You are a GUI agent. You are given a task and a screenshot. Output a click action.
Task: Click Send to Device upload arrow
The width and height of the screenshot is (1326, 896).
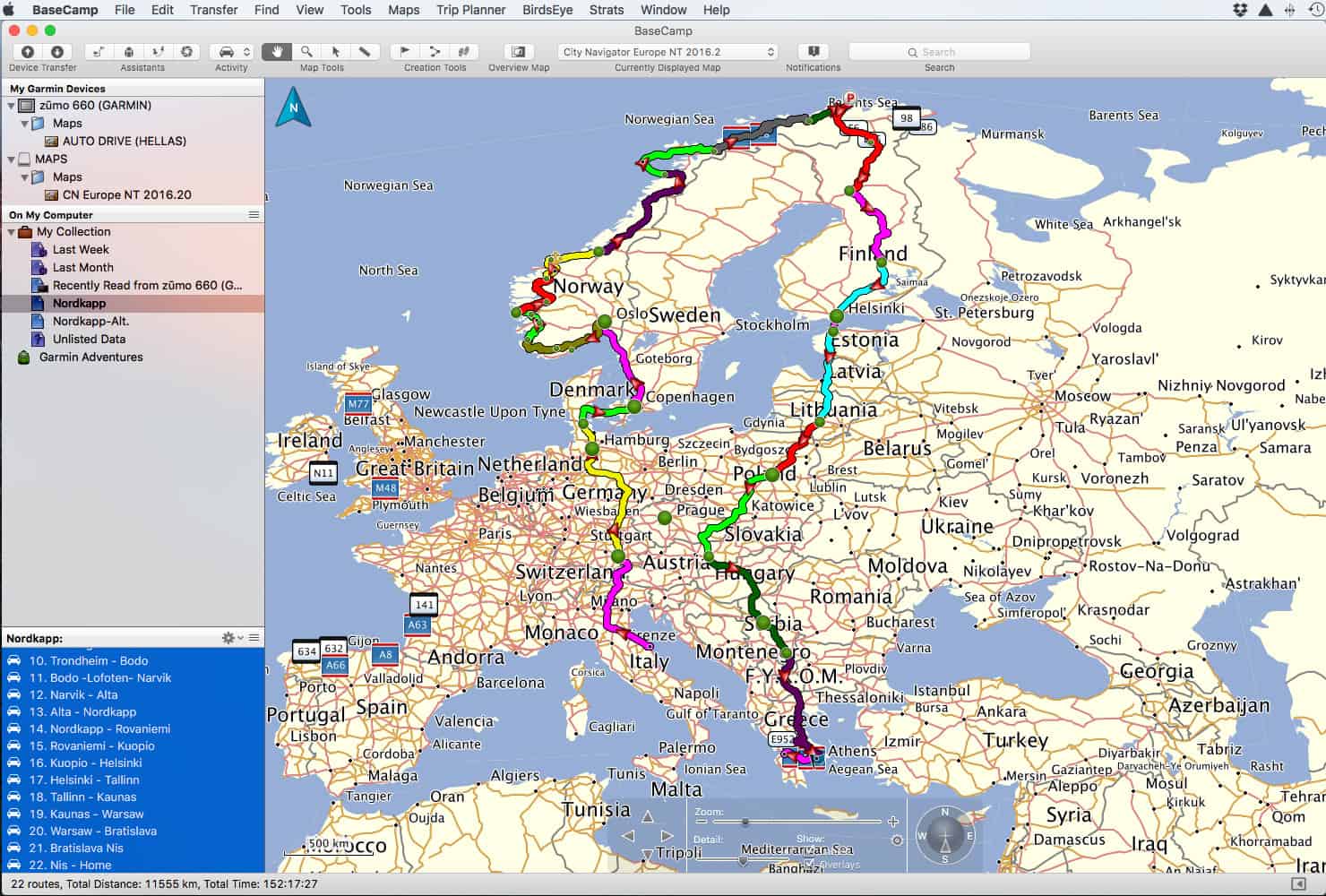point(28,52)
